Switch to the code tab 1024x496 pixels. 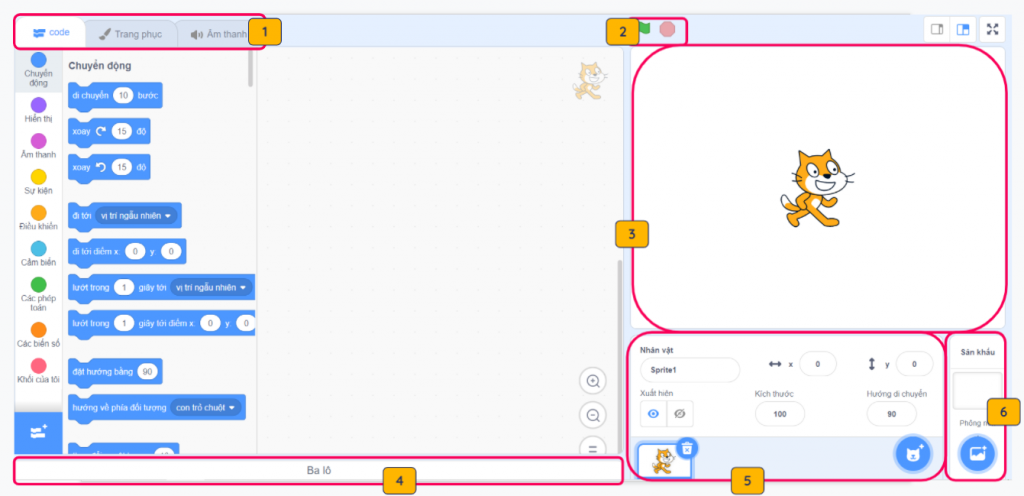[x=51, y=33]
